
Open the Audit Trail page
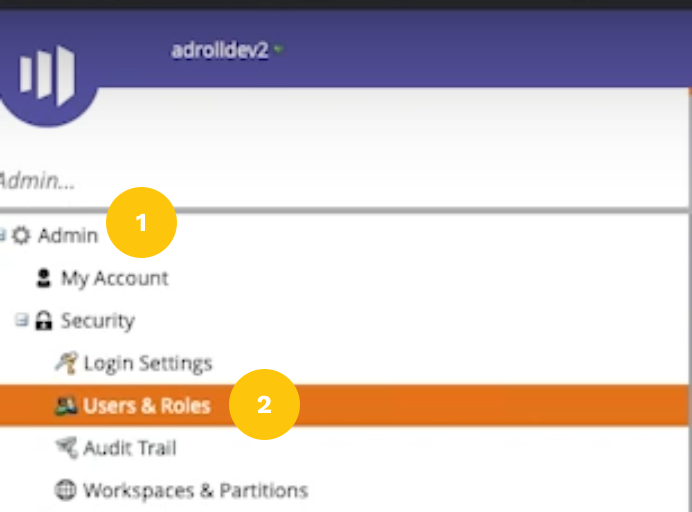click(130, 448)
